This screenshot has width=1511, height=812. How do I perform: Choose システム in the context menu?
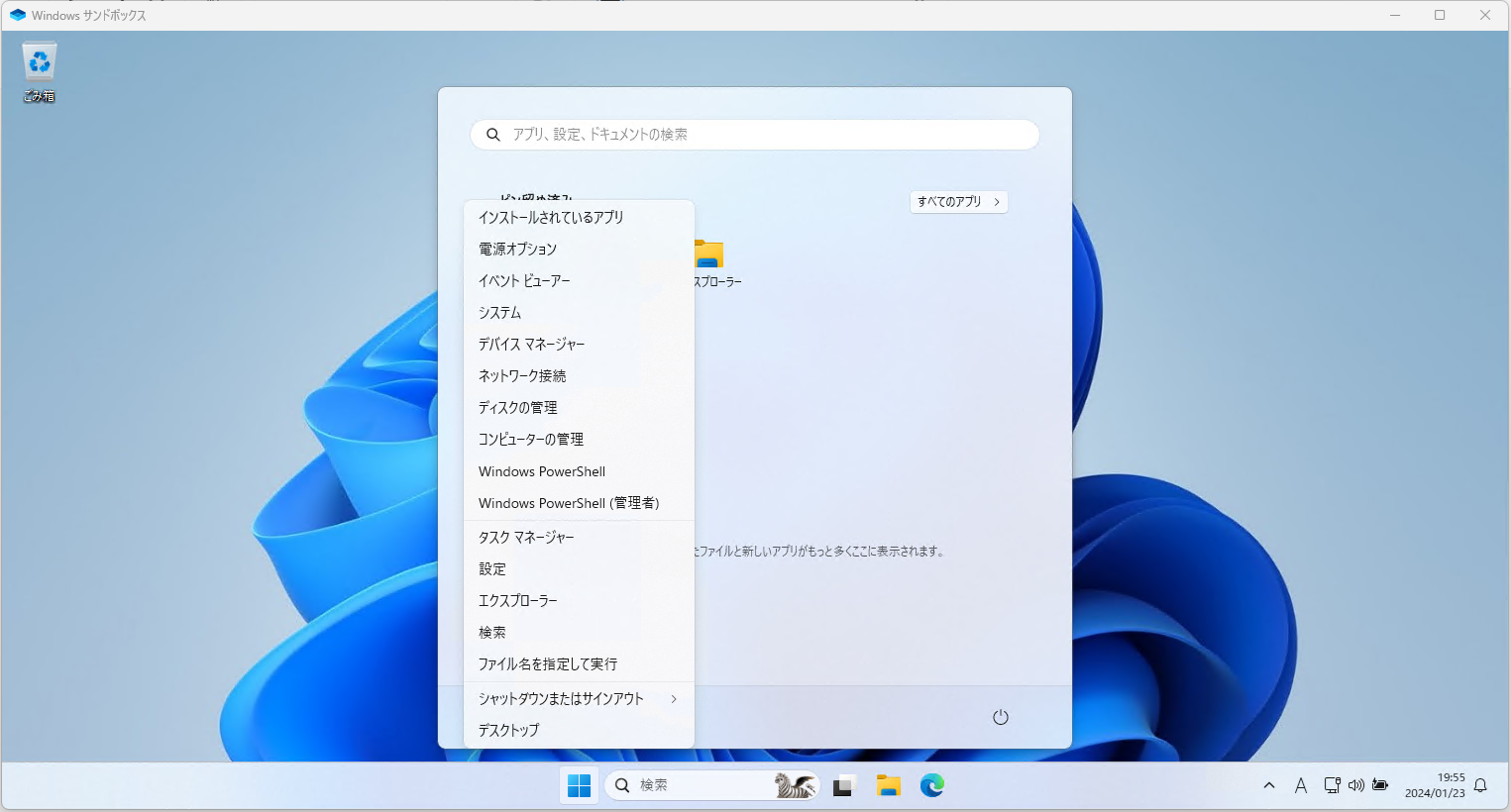(x=579, y=312)
